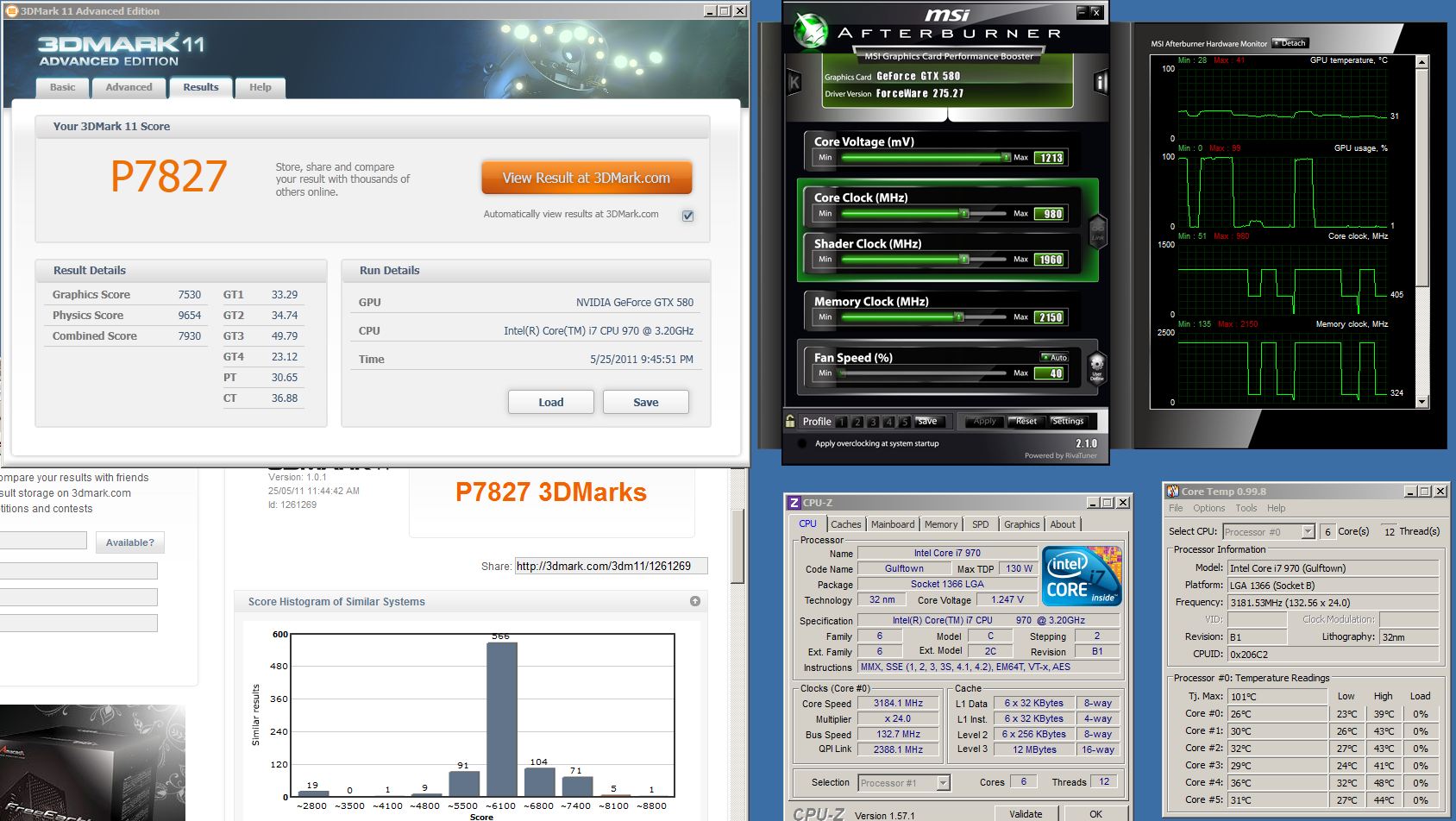
Task: Uncheck Automatically view results at 3DMark.com
Action: pyautogui.click(x=687, y=216)
